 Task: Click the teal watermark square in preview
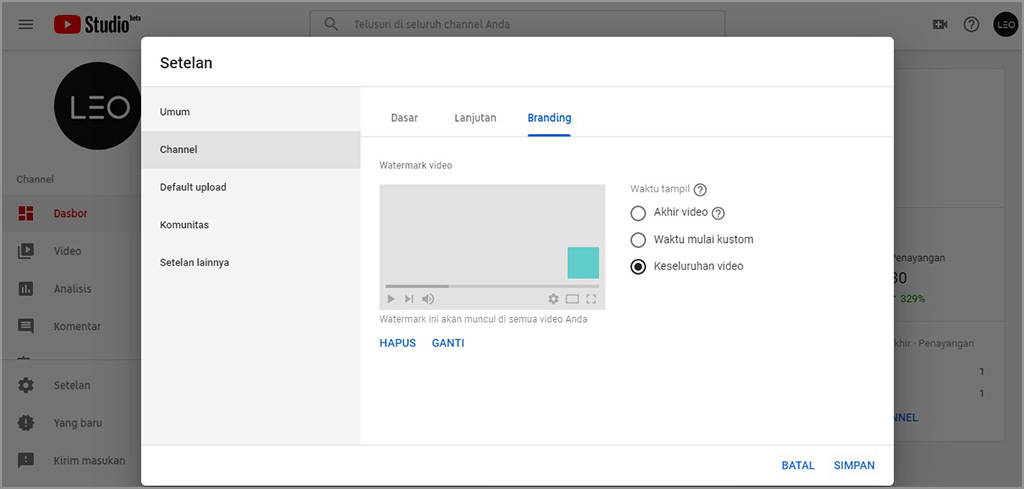tap(583, 263)
